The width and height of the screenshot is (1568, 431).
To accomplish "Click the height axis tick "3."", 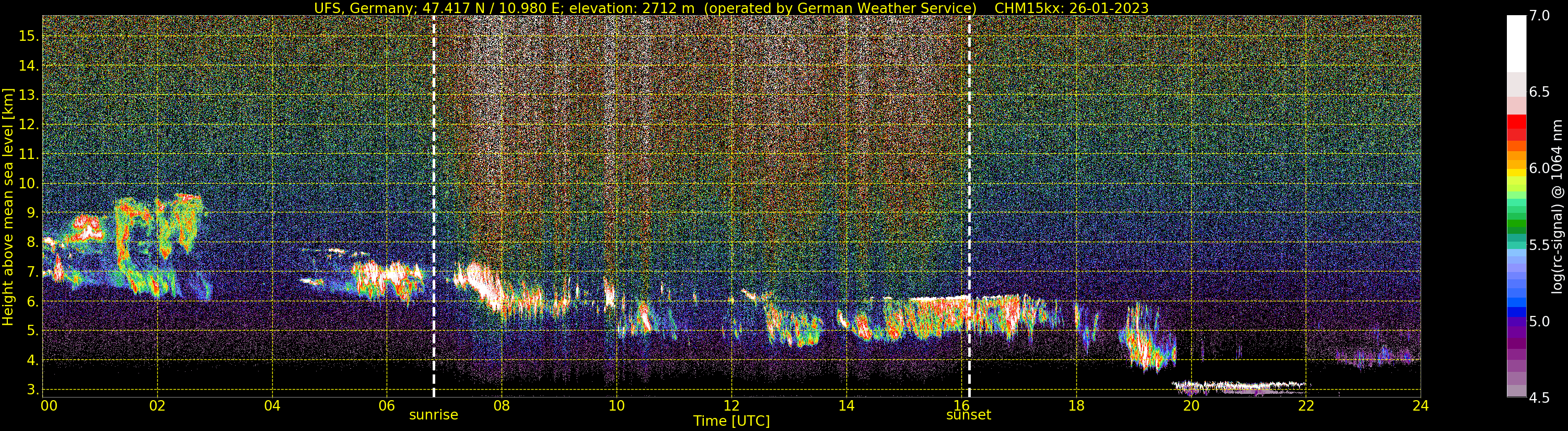I will (x=32, y=389).
